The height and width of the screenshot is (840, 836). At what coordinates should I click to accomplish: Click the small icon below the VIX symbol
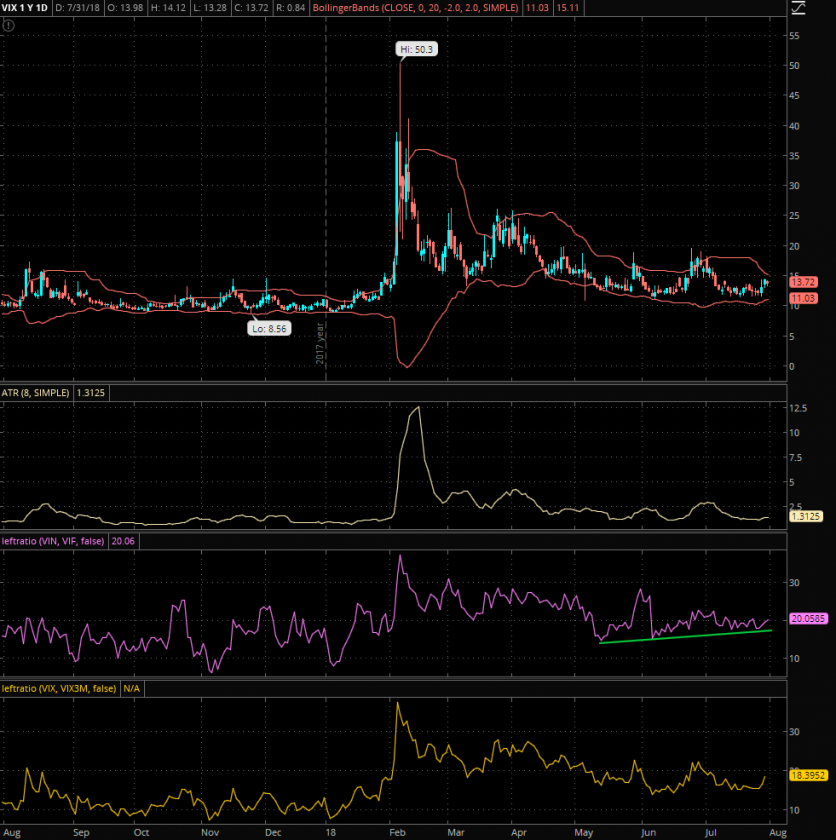tap(7, 26)
